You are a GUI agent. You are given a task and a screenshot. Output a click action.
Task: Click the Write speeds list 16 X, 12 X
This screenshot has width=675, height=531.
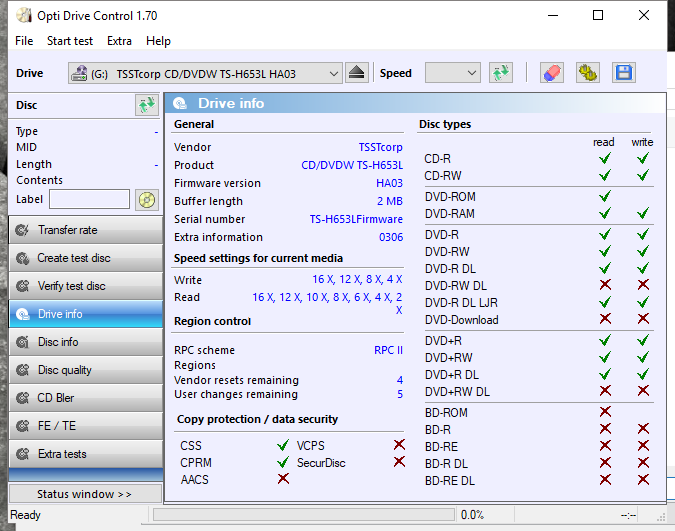357,279
